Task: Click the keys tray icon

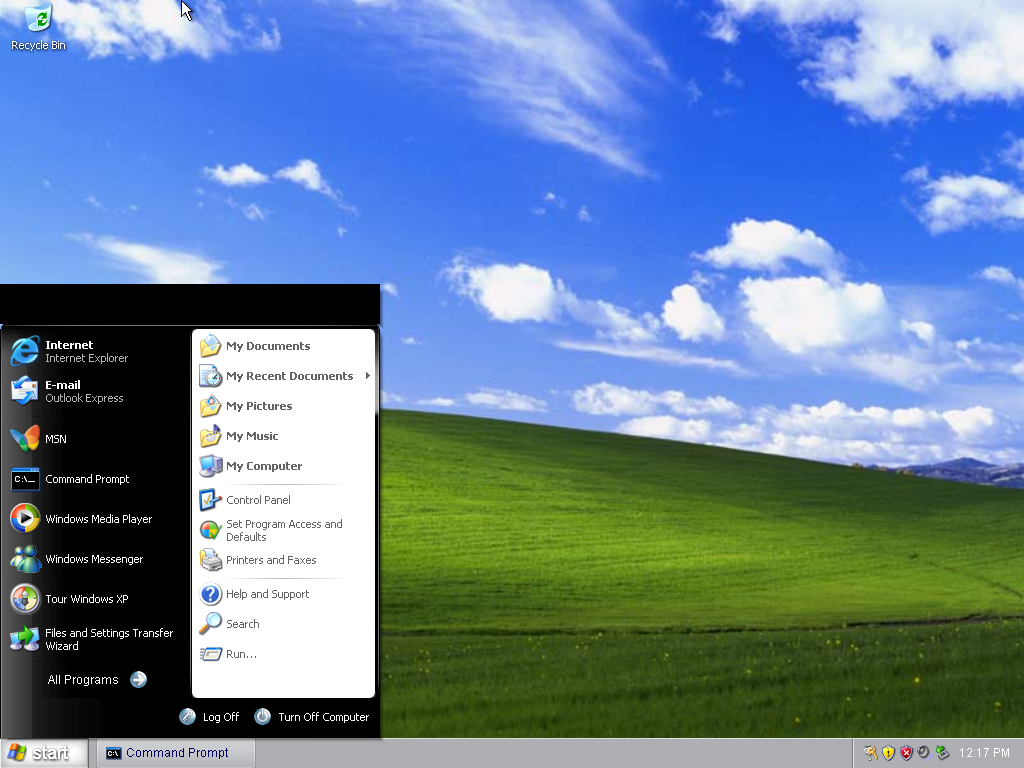Action: click(871, 753)
